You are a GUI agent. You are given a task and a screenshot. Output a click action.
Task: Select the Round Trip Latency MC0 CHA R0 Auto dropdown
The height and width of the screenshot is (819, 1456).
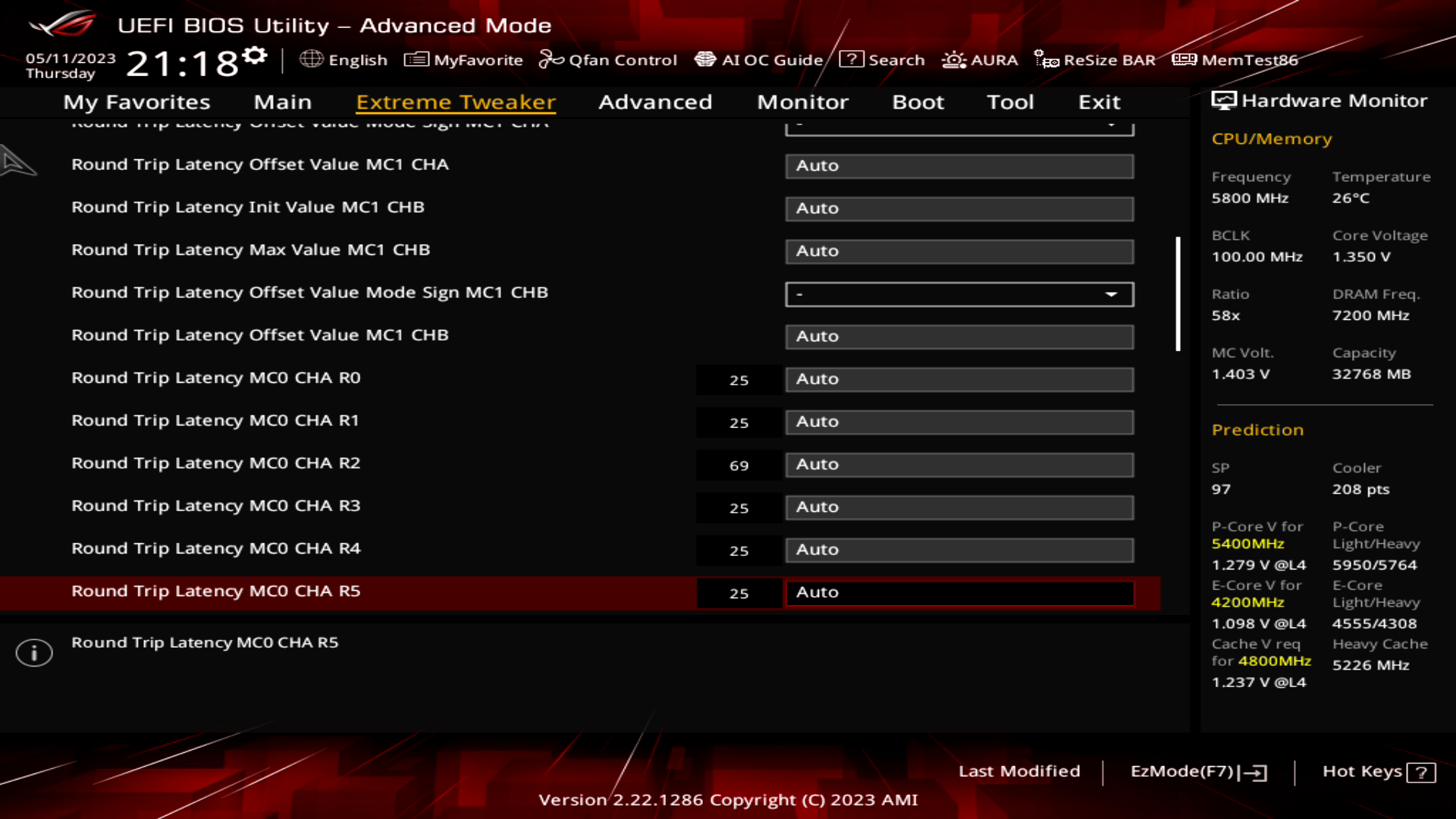pyautogui.click(x=958, y=379)
